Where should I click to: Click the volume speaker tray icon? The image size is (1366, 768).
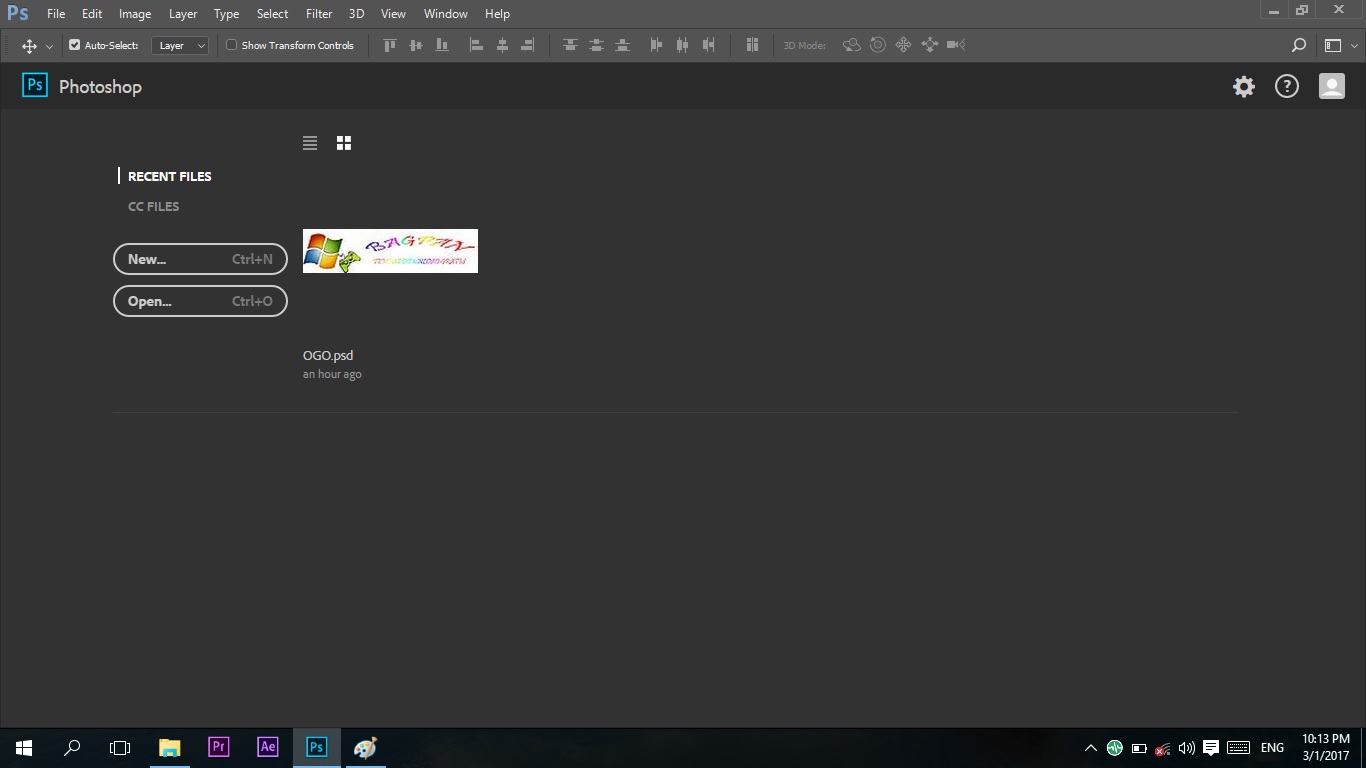tap(1187, 748)
